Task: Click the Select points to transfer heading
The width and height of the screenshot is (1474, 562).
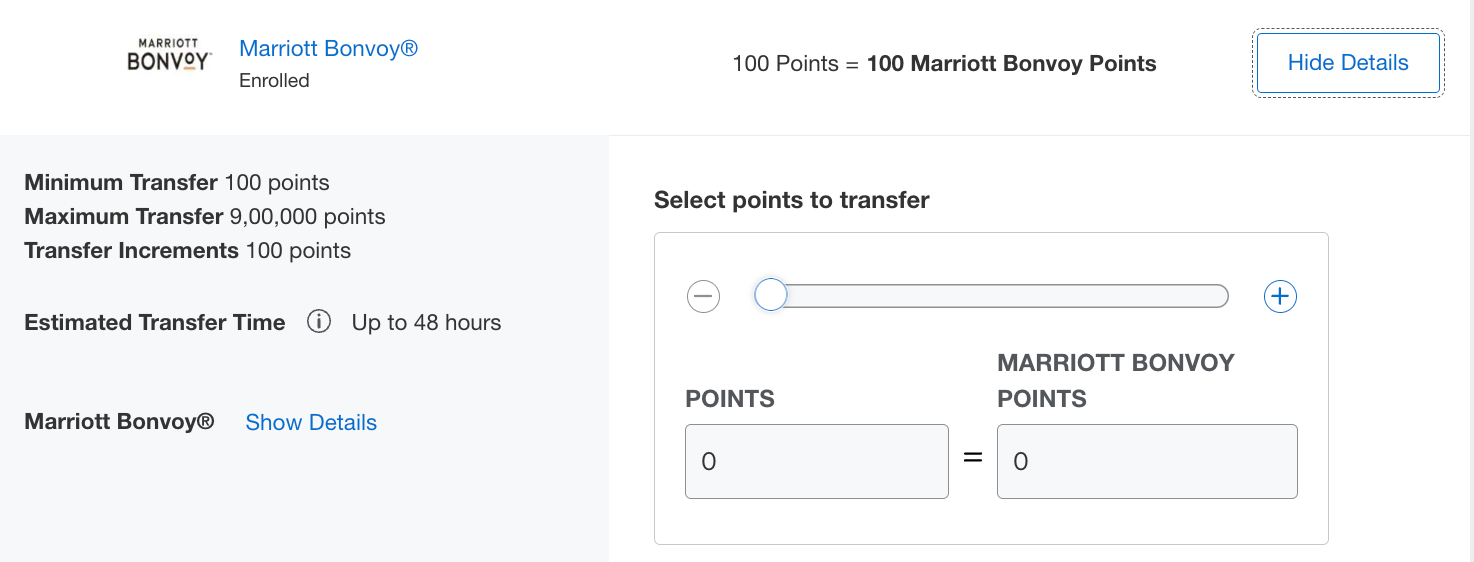Action: pos(791,200)
